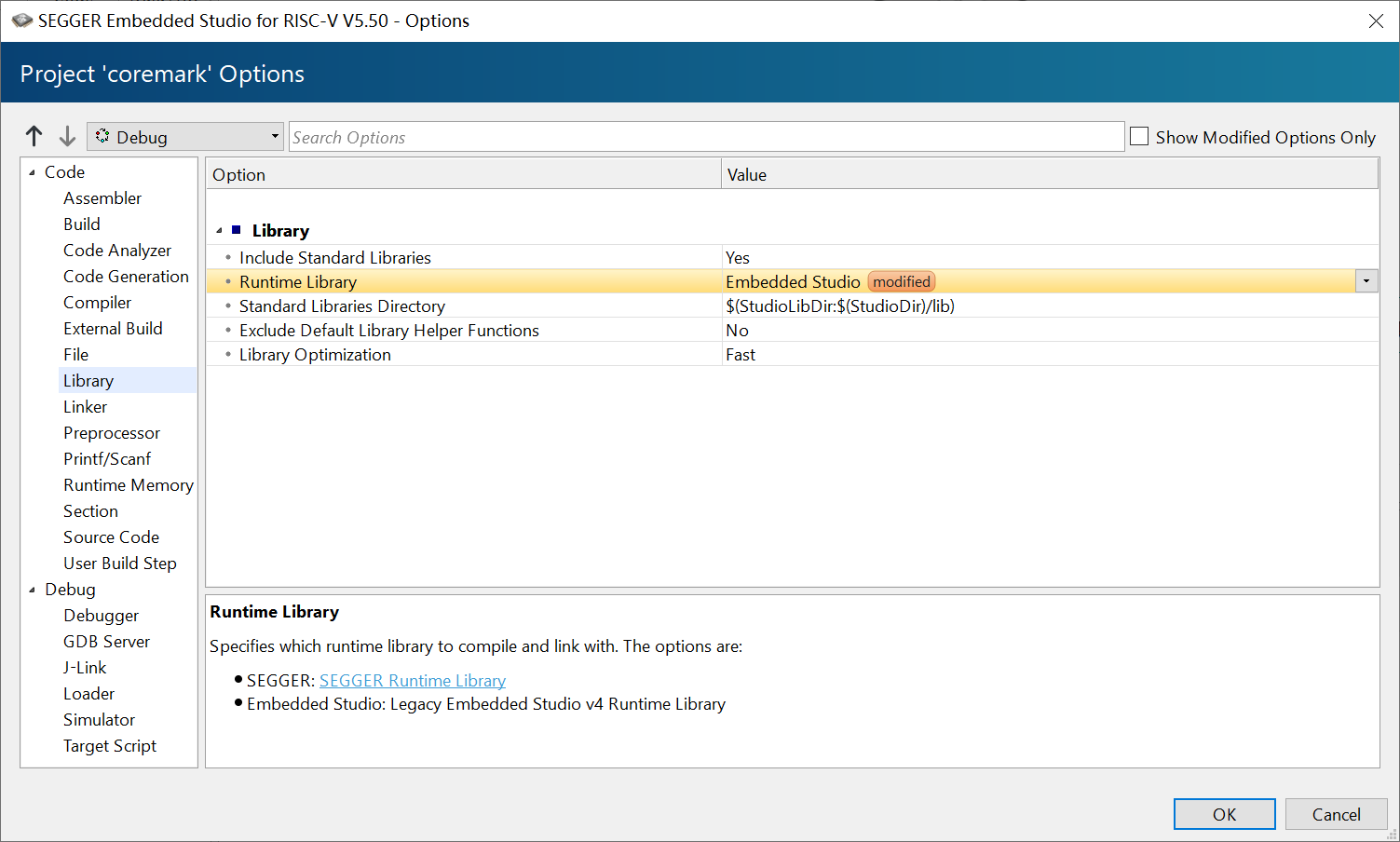Open the Simulator category
Image resolution: width=1400 pixels, height=842 pixels.
[99, 720]
